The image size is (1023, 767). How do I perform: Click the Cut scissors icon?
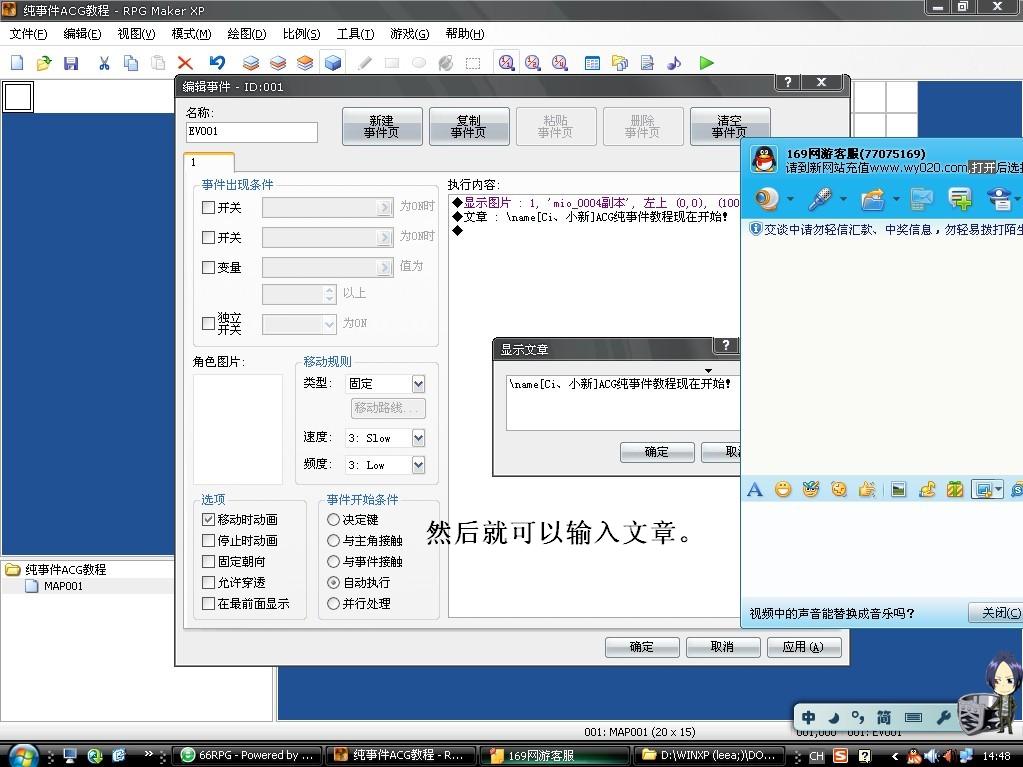[x=104, y=63]
